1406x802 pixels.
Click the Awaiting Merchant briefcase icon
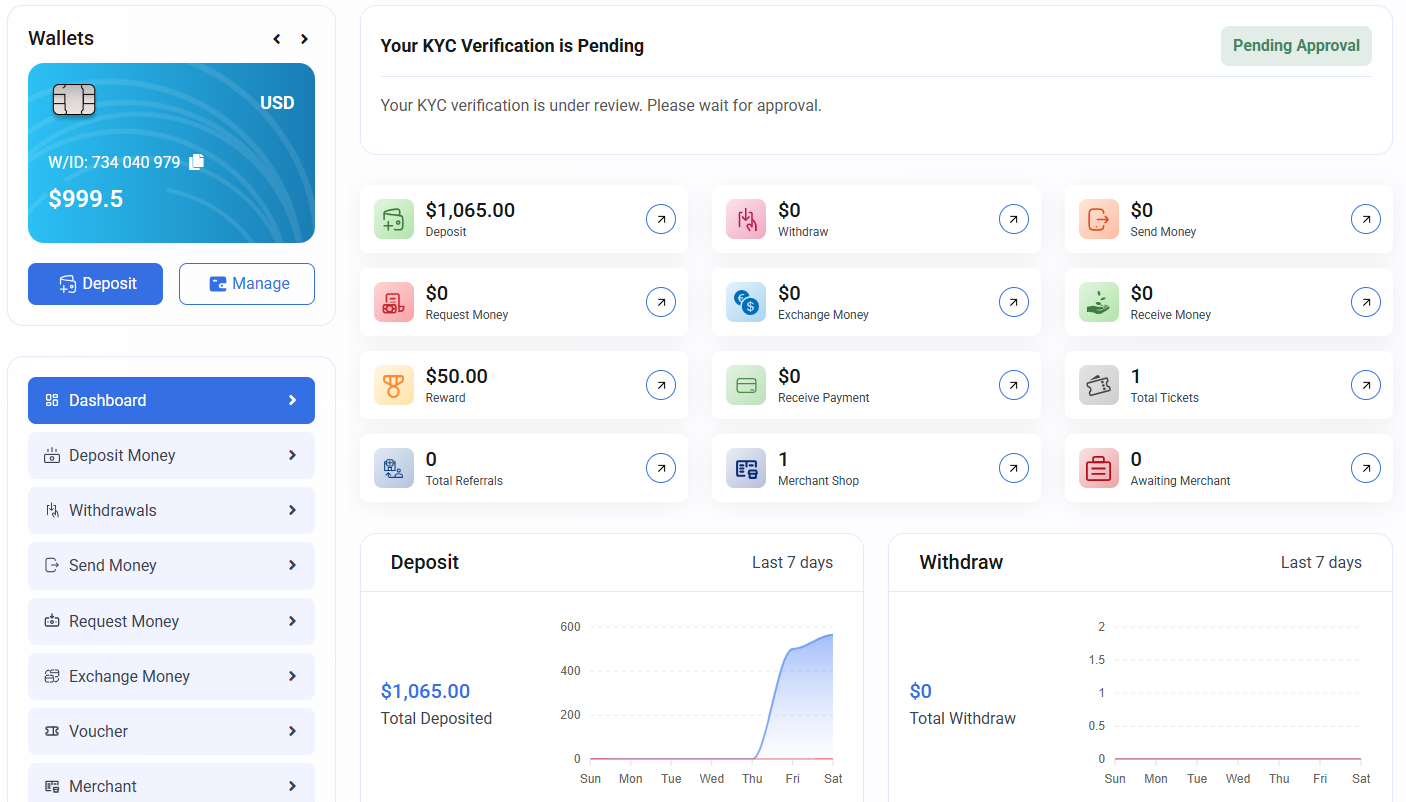pos(1099,468)
